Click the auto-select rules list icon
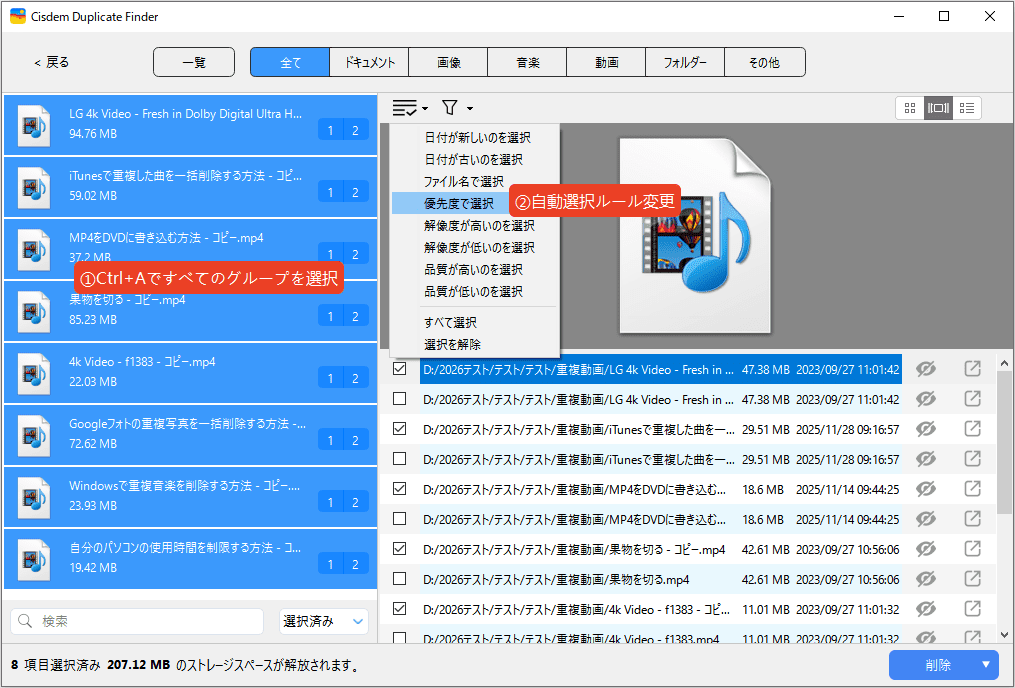The width and height of the screenshot is (1015, 688). pos(405,107)
